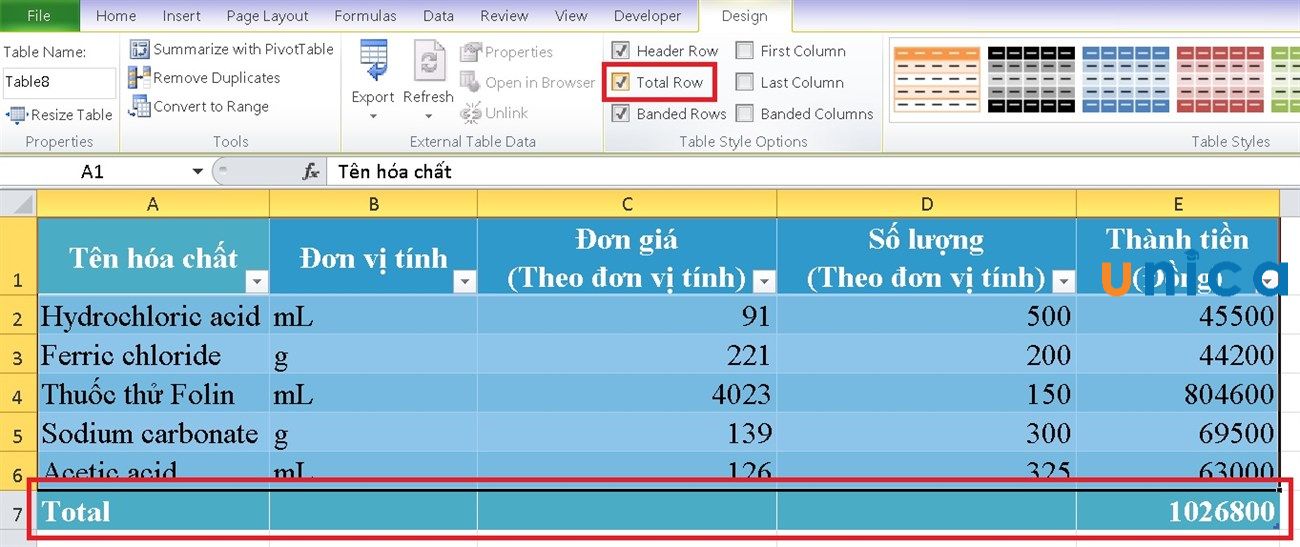Click the fx insert function icon
The height and width of the screenshot is (547, 1300).
(x=311, y=172)
